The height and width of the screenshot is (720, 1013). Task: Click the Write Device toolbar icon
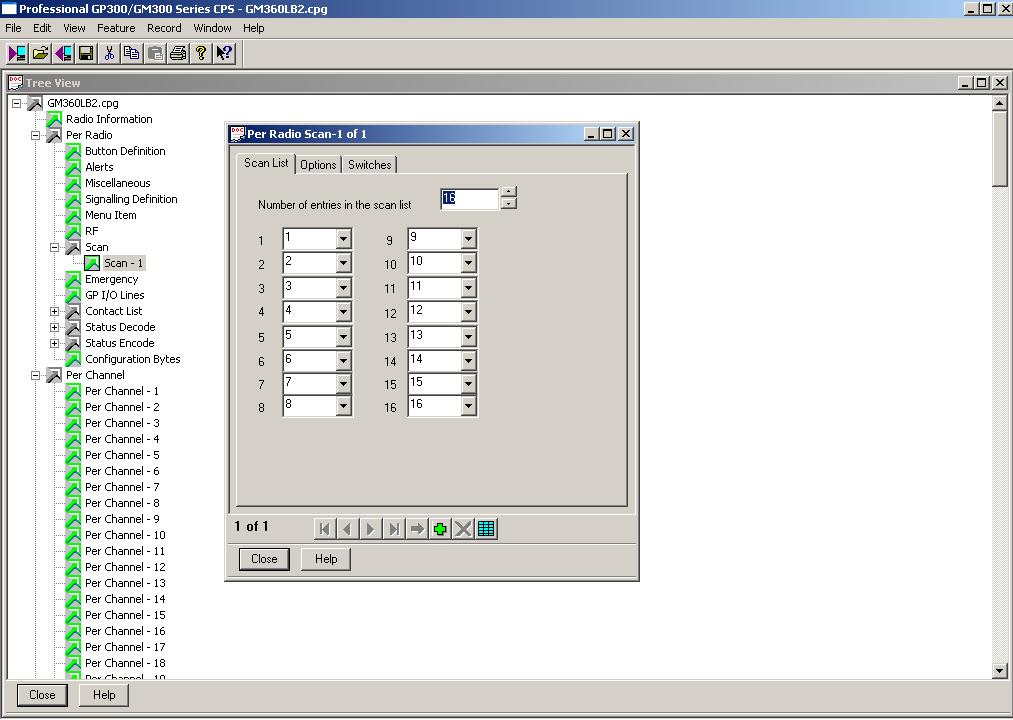click(63, 53)
